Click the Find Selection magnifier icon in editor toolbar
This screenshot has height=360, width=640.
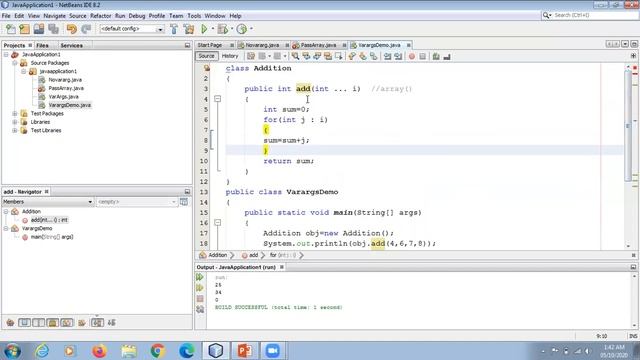tap(295, 56)
